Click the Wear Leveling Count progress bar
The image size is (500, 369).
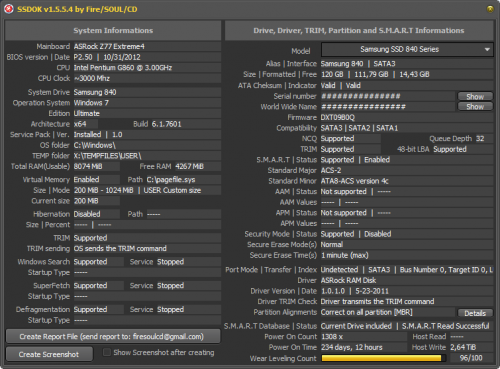(383, 358)
